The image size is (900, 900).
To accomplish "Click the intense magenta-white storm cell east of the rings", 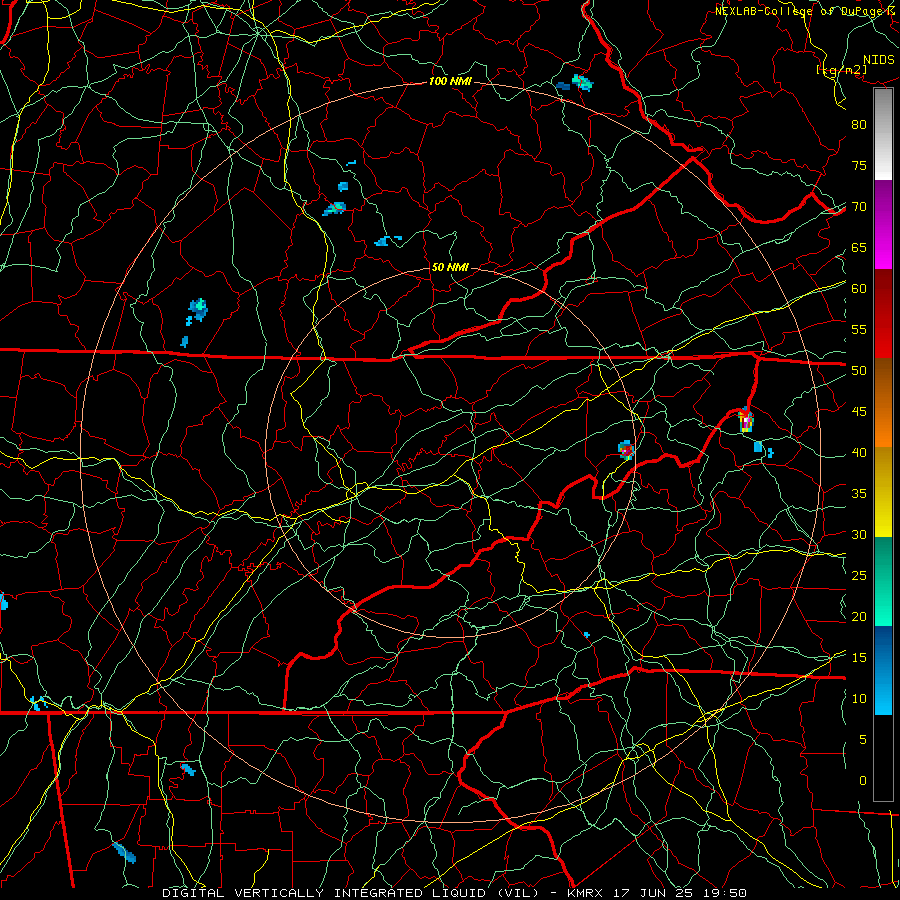I will point(746,421).
